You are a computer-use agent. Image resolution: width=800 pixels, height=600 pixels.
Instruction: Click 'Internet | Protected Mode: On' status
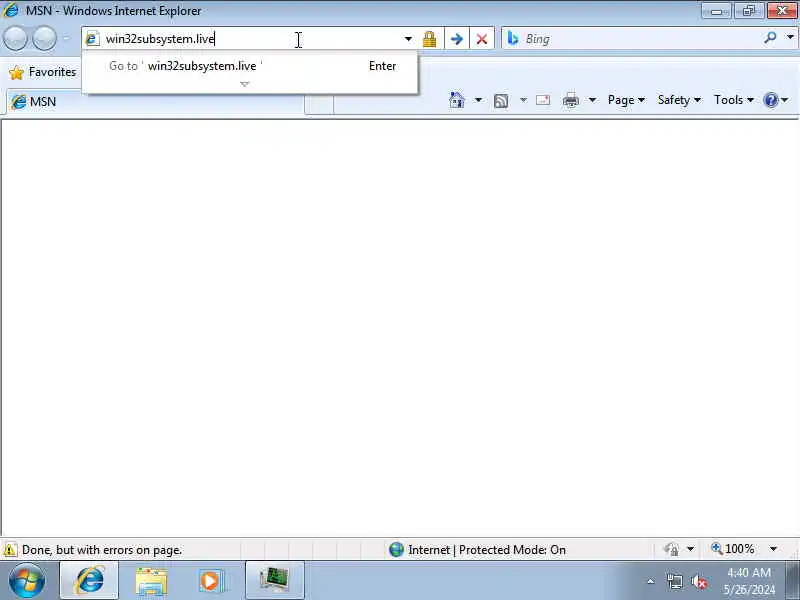click(x=487, y=550)
